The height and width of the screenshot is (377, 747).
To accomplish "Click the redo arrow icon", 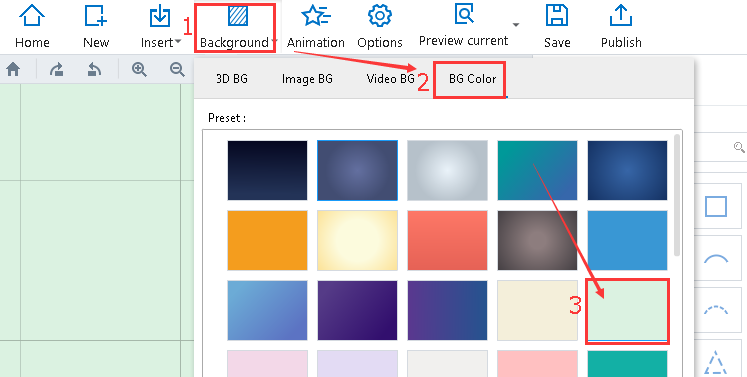I will [x=57, y=70].
